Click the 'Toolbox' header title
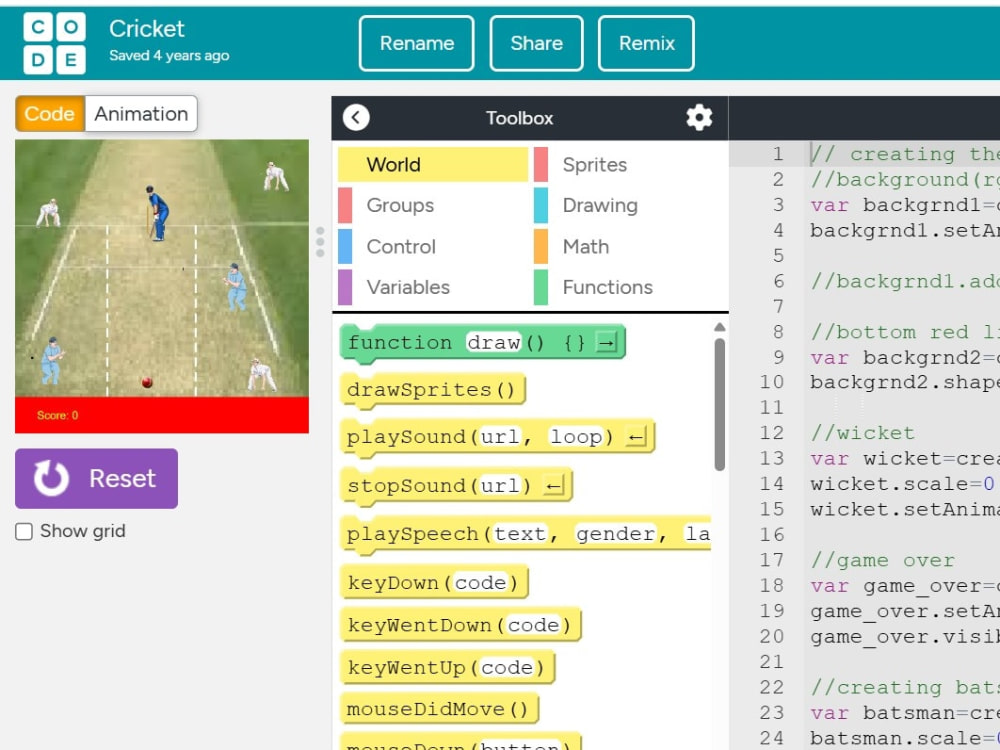 click(x=519, y=118)
